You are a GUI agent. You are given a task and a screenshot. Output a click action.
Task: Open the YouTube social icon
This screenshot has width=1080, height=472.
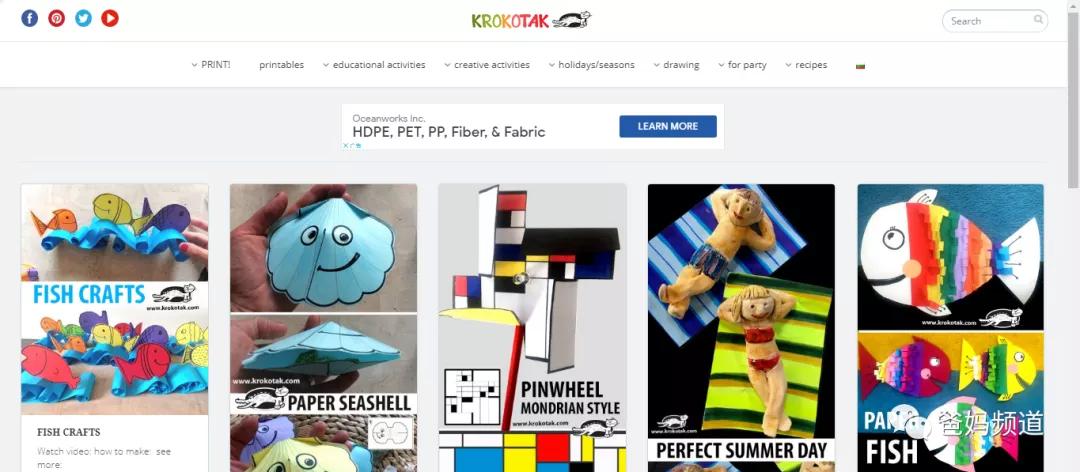tap(110, 19)
